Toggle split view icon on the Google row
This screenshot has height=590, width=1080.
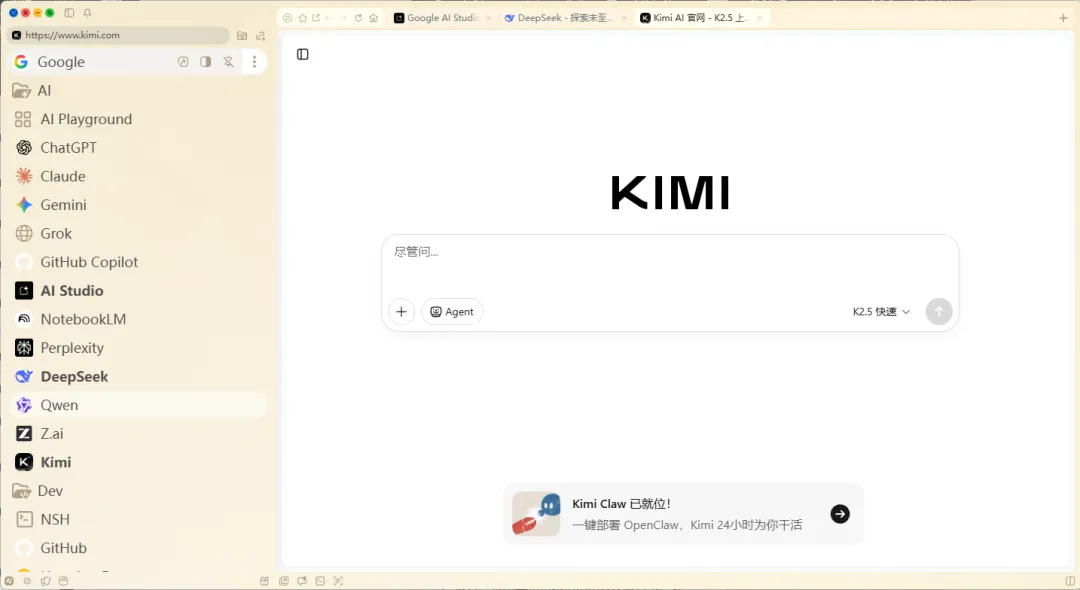coord(205,62)
